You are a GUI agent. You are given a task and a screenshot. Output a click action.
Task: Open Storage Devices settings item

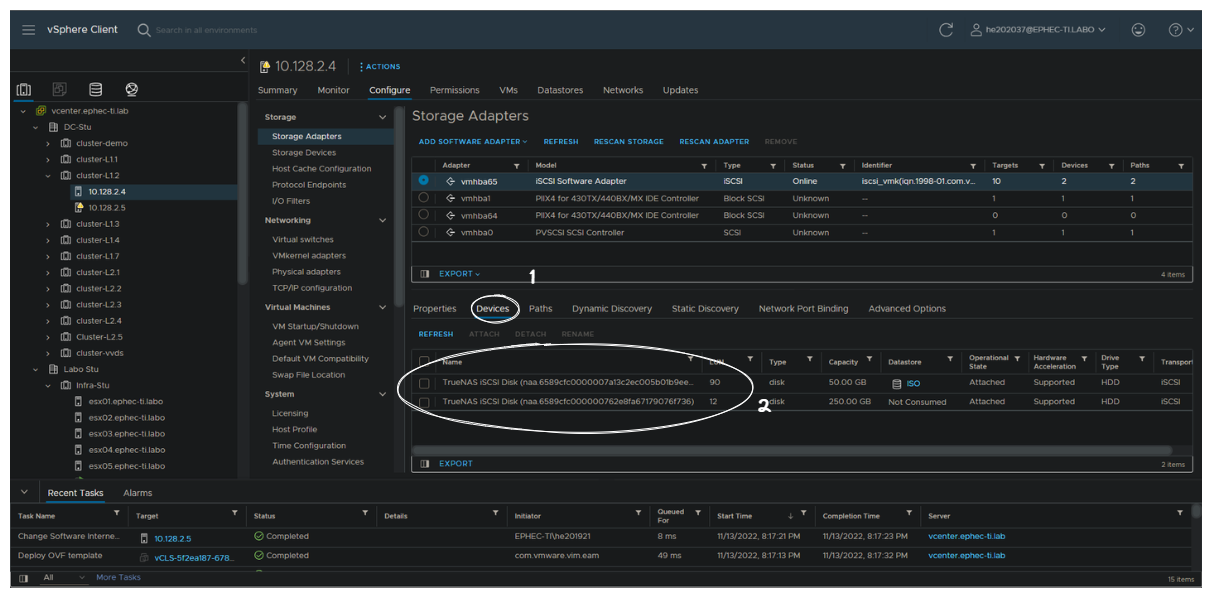pos(304,153)
